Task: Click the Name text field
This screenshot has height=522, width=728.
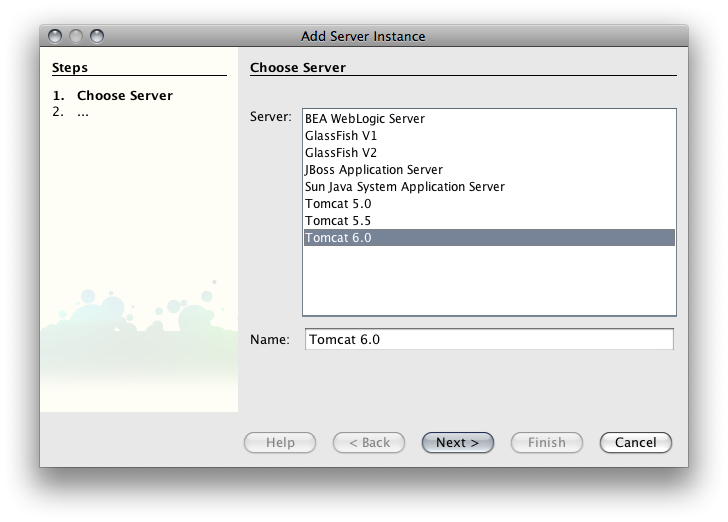Action: [x=489, y=339]
